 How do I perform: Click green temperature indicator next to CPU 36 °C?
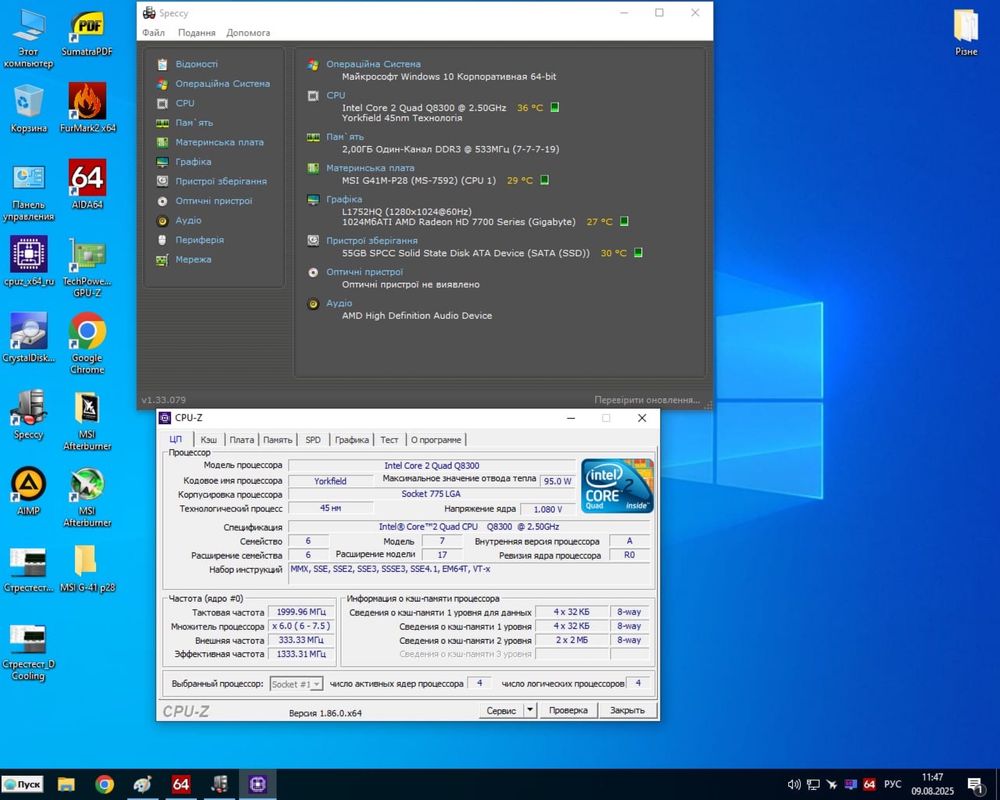point(554,107)
